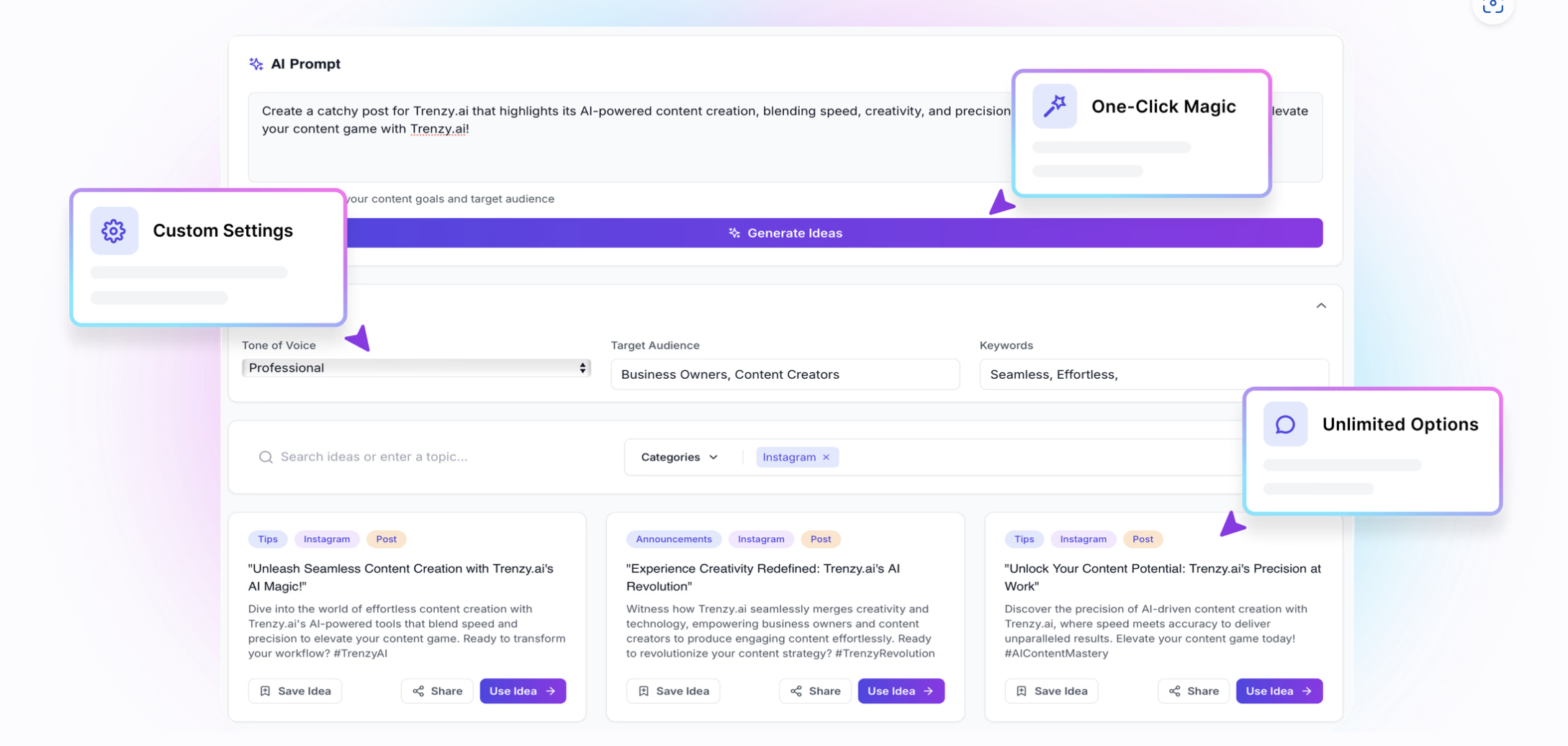
Task: Click the Post tag on the "Experience Creativity" card
Action: [821, 539]
